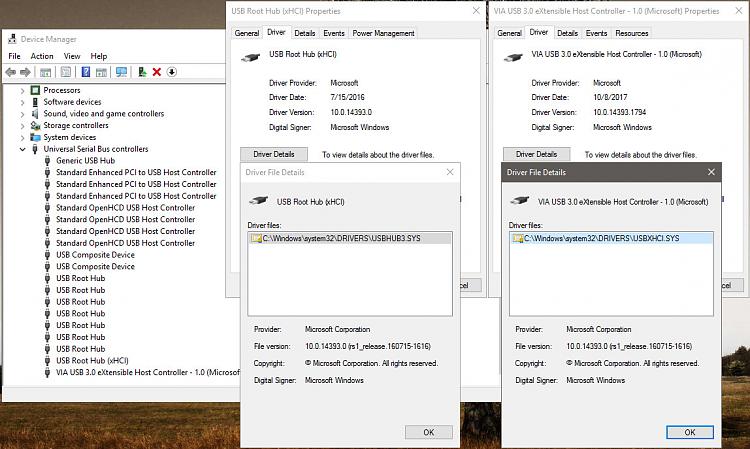Close the VIA Driver File Details dialog
The width and height of the screenshot is (750, 449).
point(711,172)
